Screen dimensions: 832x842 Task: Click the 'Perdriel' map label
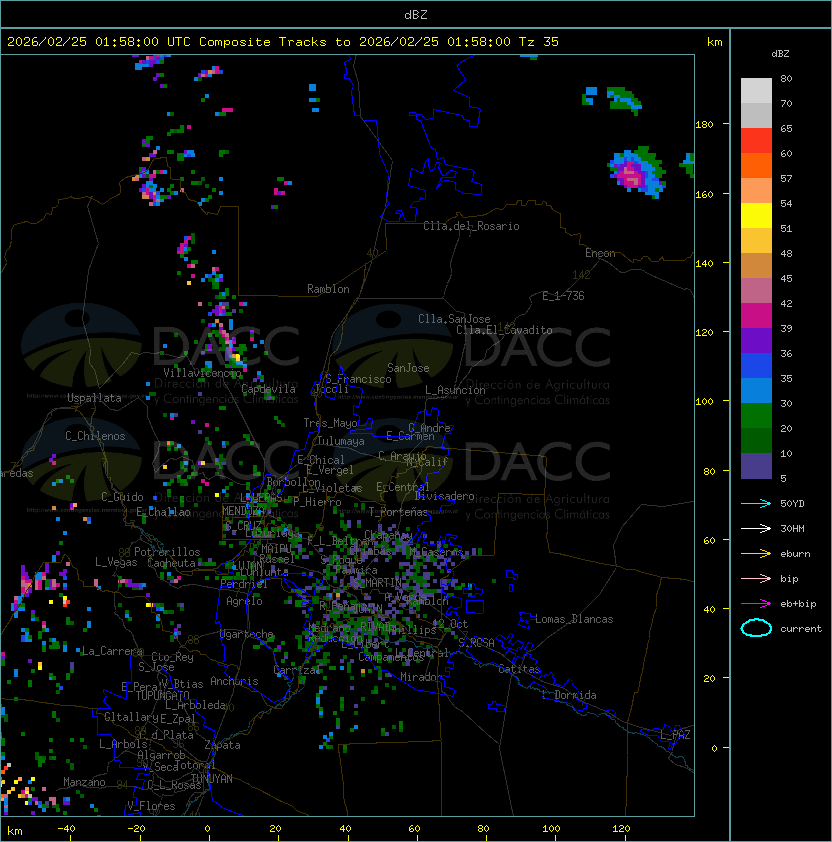click(x=244, y=584)
